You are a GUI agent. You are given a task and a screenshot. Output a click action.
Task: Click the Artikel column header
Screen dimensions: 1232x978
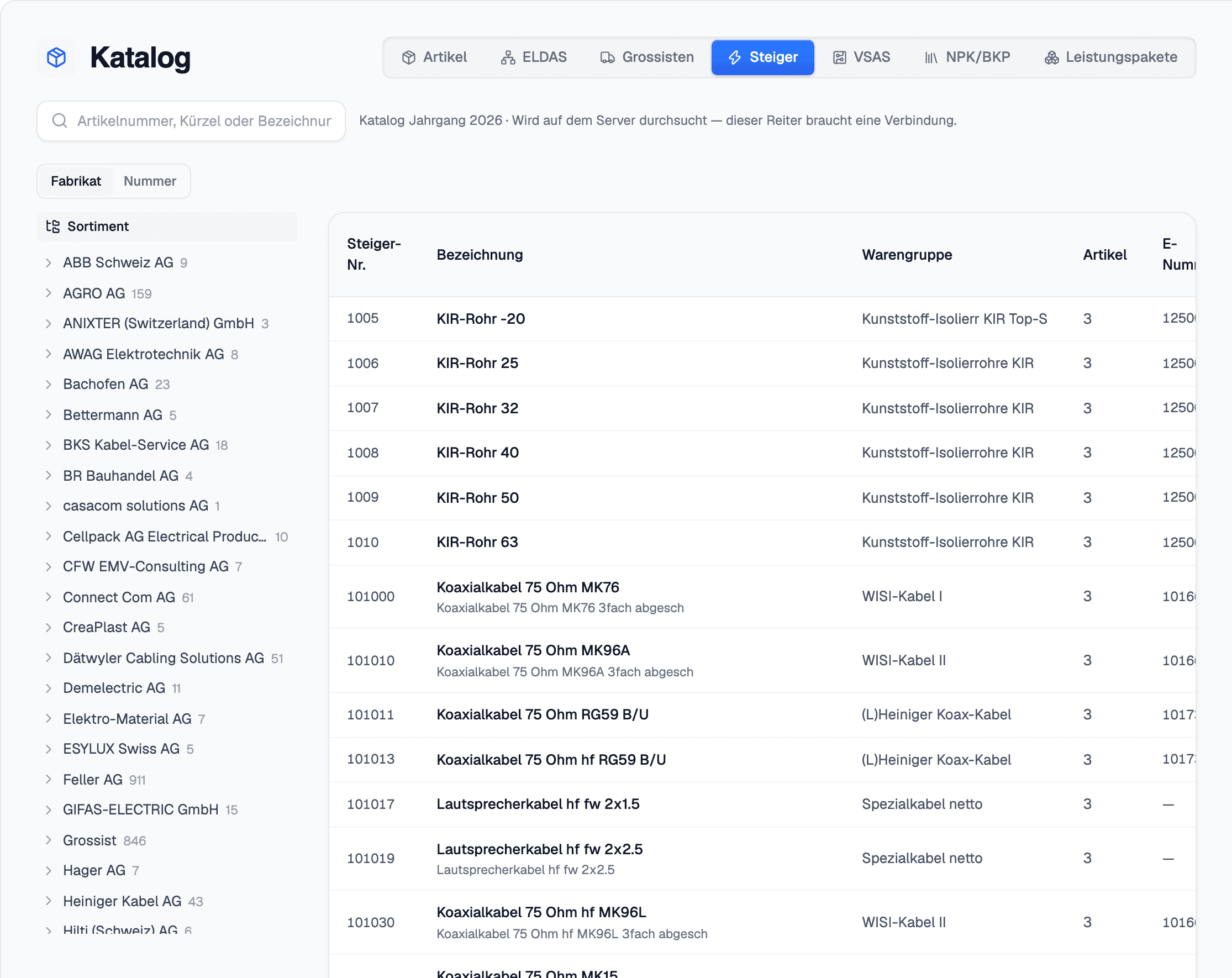1104,255
